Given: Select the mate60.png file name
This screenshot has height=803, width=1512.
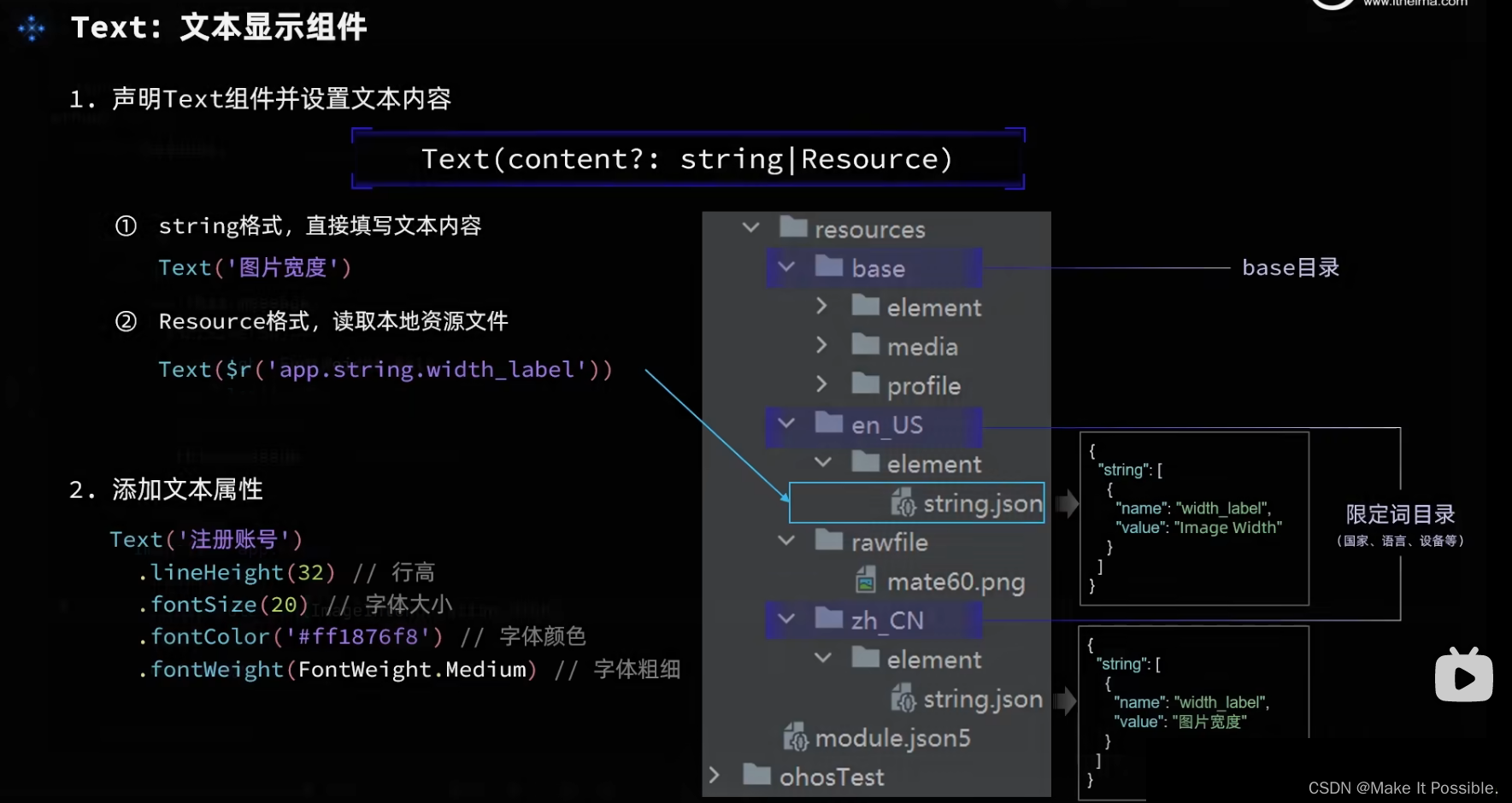Looking at the screenshot, I should 956,582.
